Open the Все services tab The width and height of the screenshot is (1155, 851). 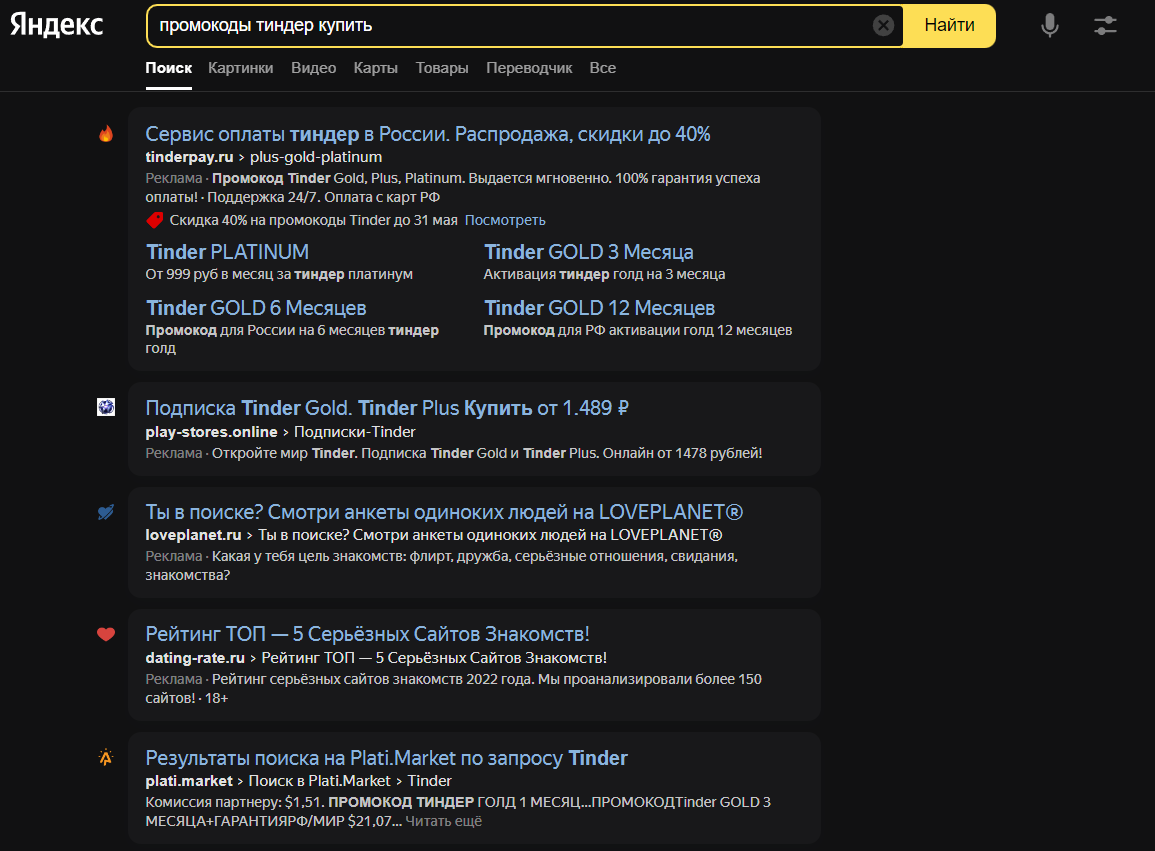tap(603, 68)
